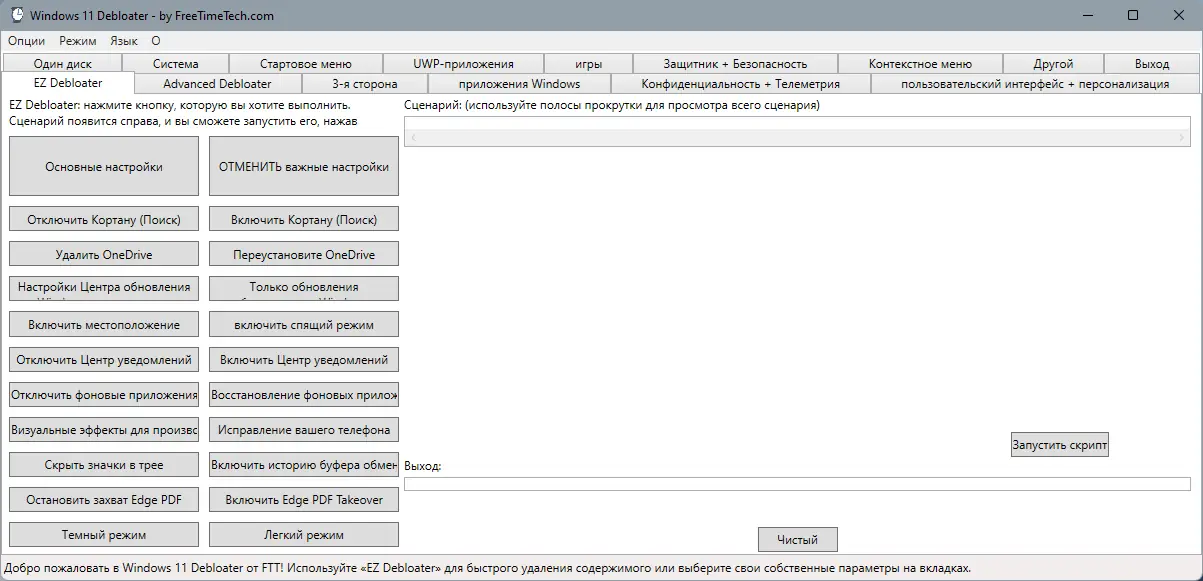
Task: Click ОТМЕНИТЬ важные настройки button
Action: (304, 166)
